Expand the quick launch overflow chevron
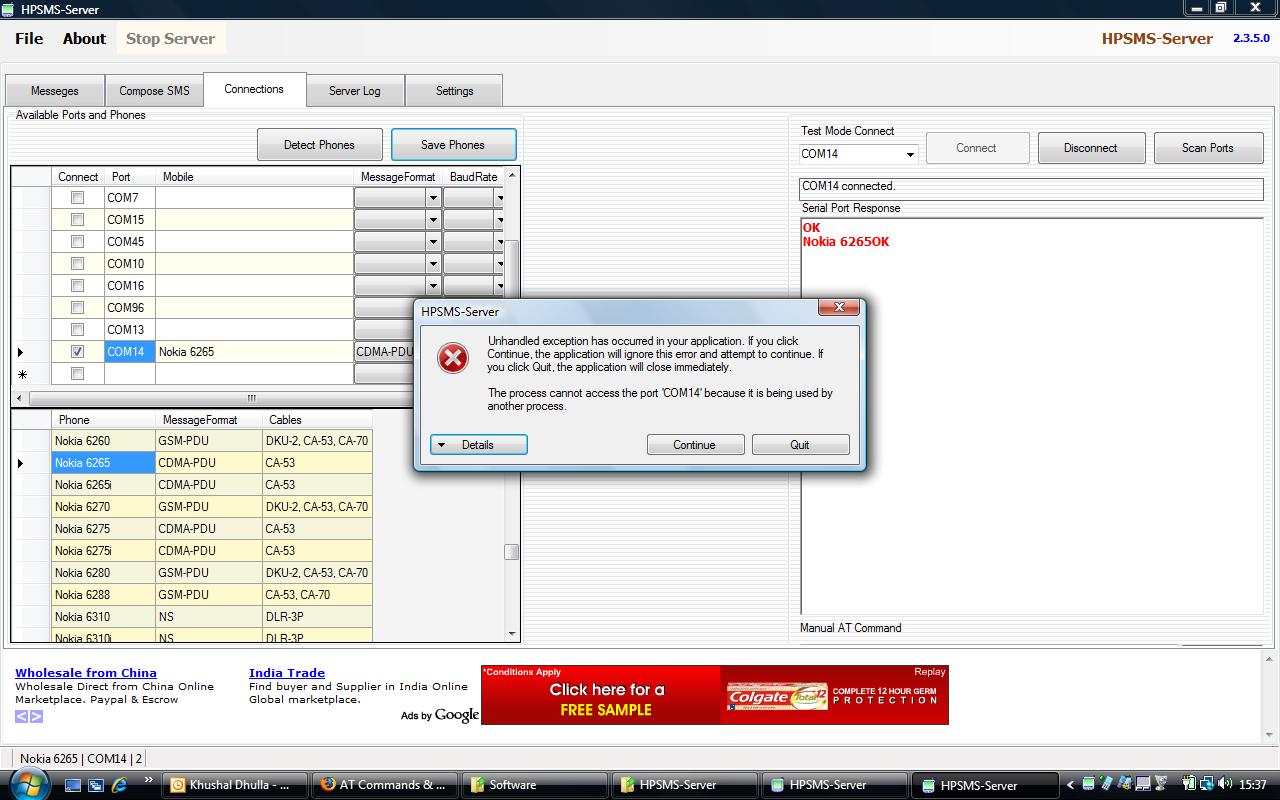The image size is (1280, 800). pyautogui.click(x=149, y=780)
